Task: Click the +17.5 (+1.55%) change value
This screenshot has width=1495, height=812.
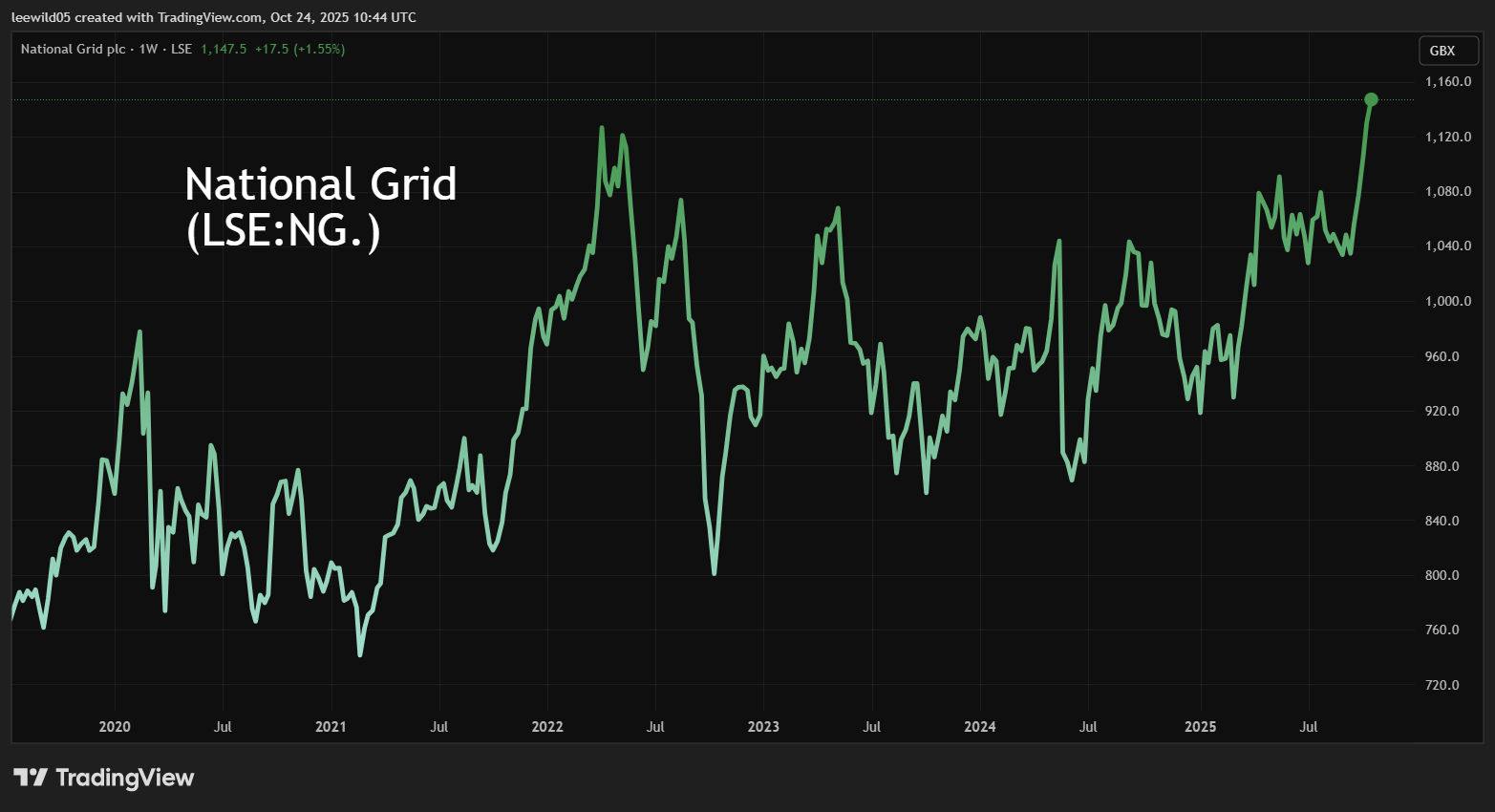Action: tap(299, 49)
